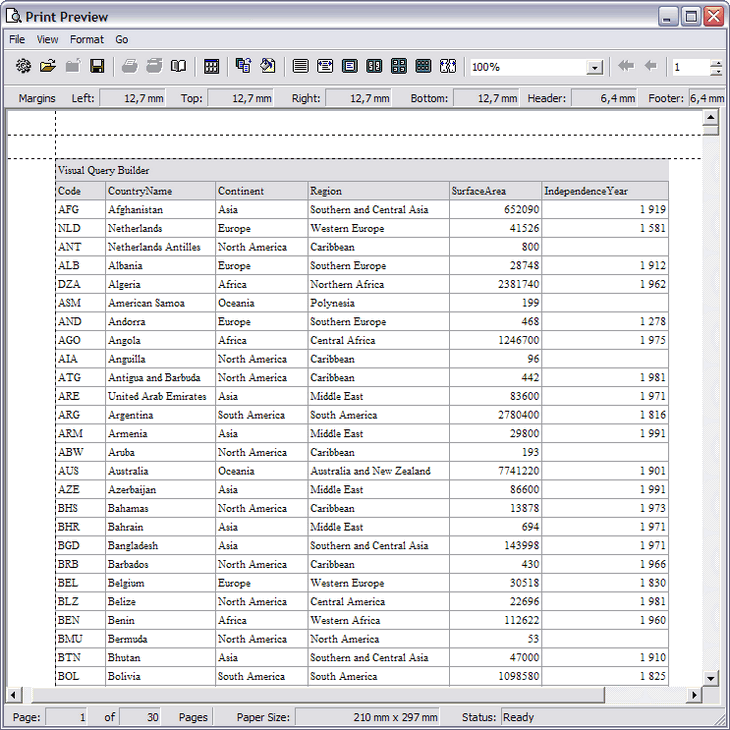Select the two pages view icon
Image resolution: width=730 pixels, height=730 pixels.
[374, 66]
